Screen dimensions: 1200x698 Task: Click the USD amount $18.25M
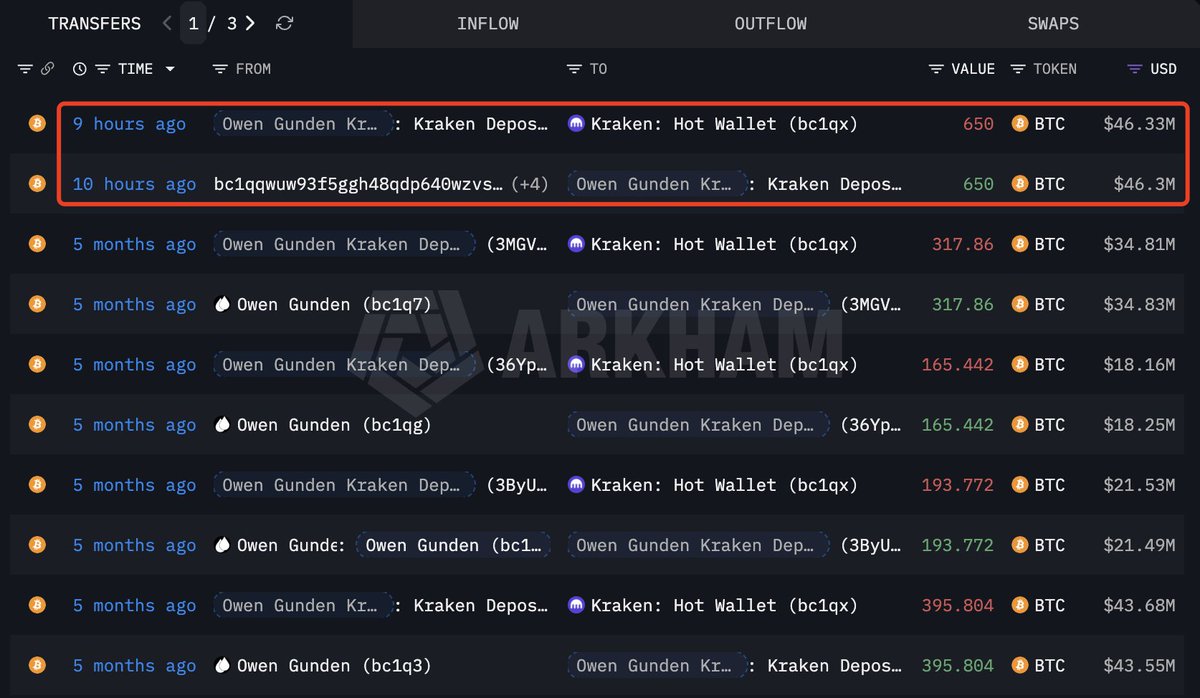(1139, 425)
